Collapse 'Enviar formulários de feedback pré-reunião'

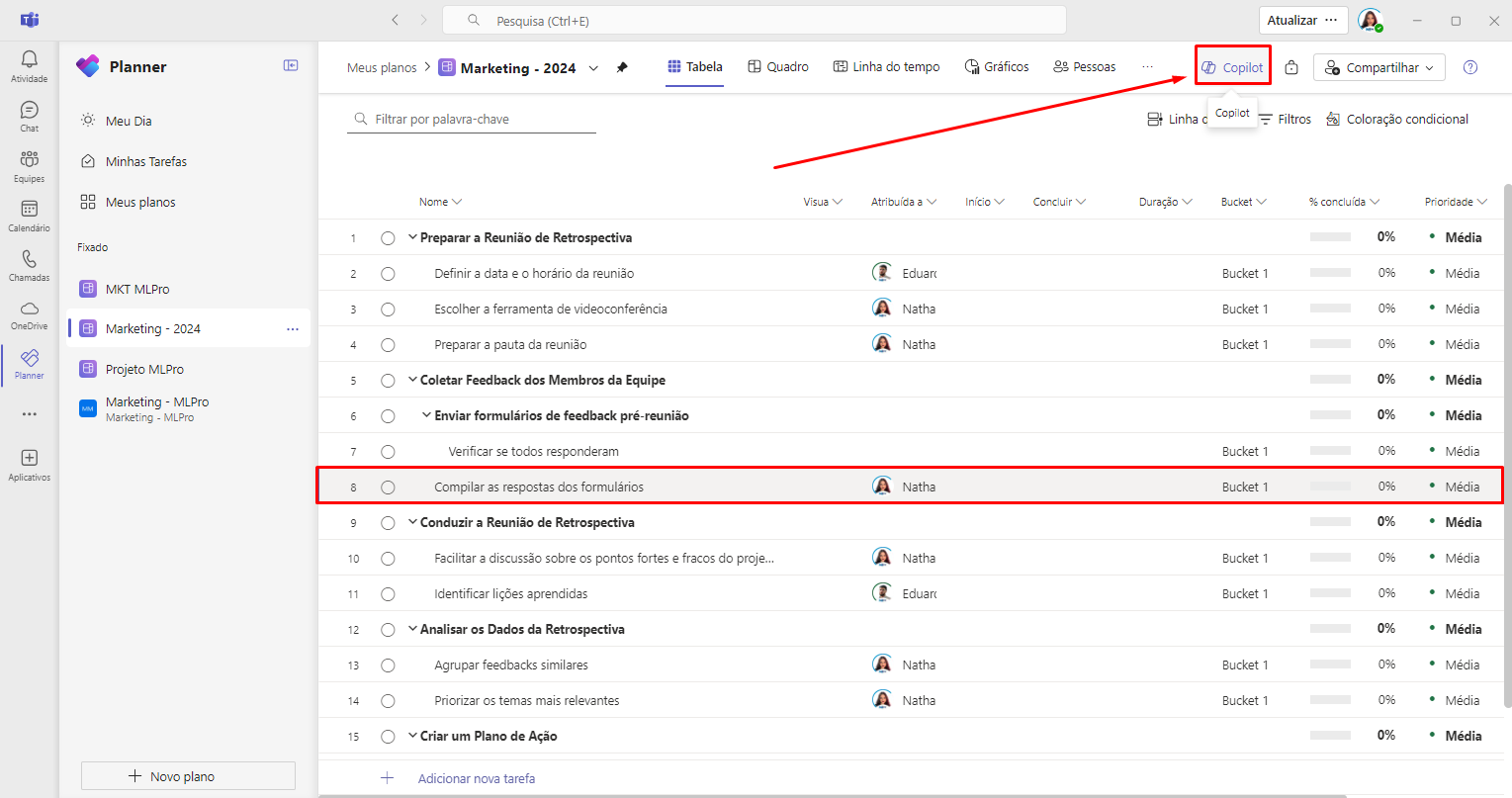[427, 415]
